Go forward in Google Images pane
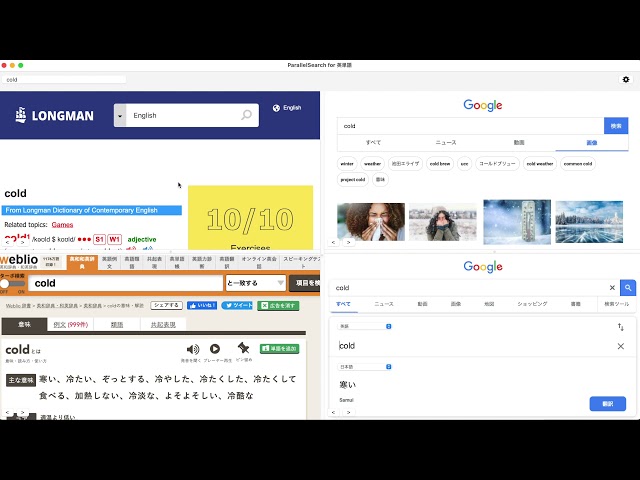This screenshot has width=640, height=480. click(348, 242)
